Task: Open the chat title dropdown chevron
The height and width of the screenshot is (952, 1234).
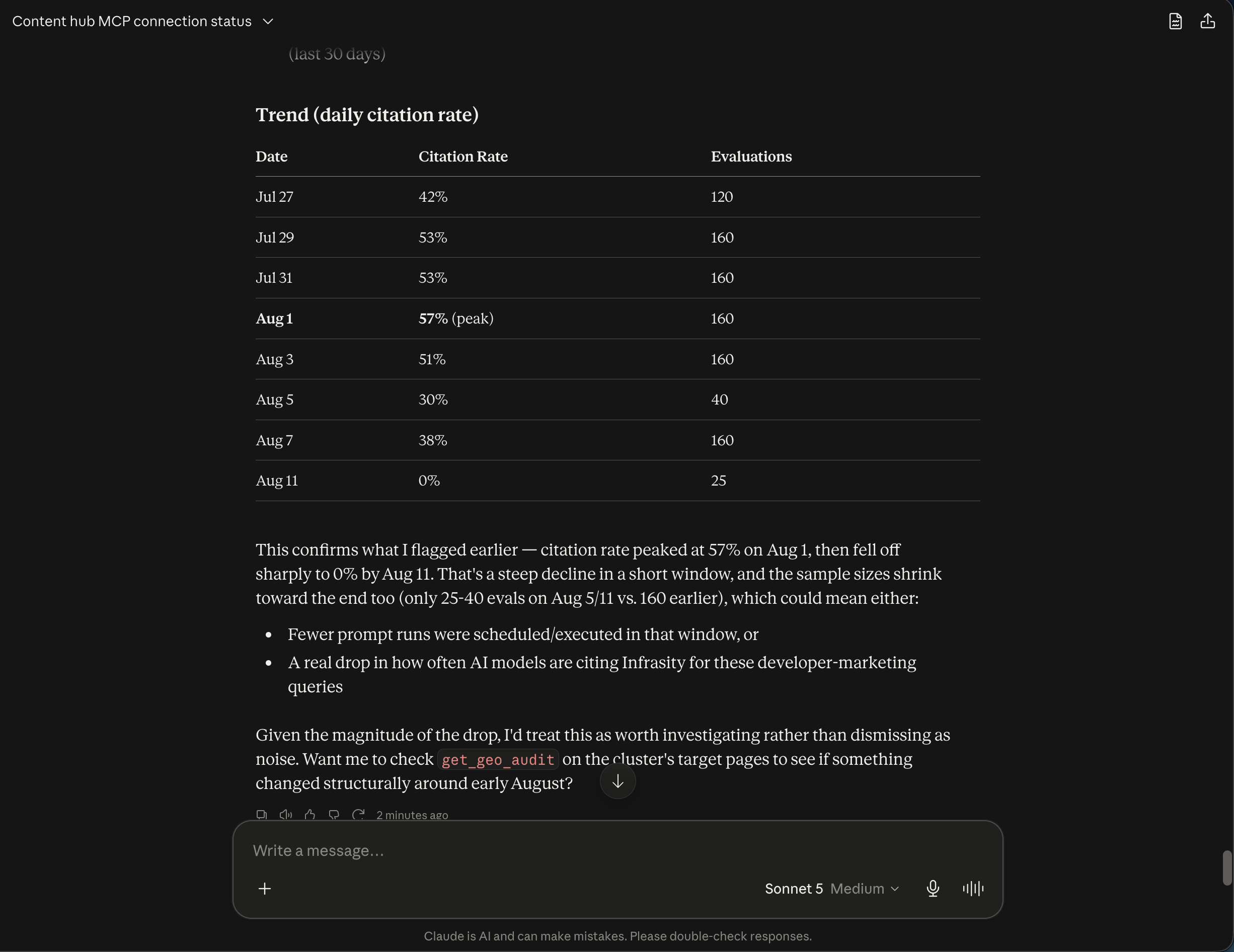Action: click(268, 22)
